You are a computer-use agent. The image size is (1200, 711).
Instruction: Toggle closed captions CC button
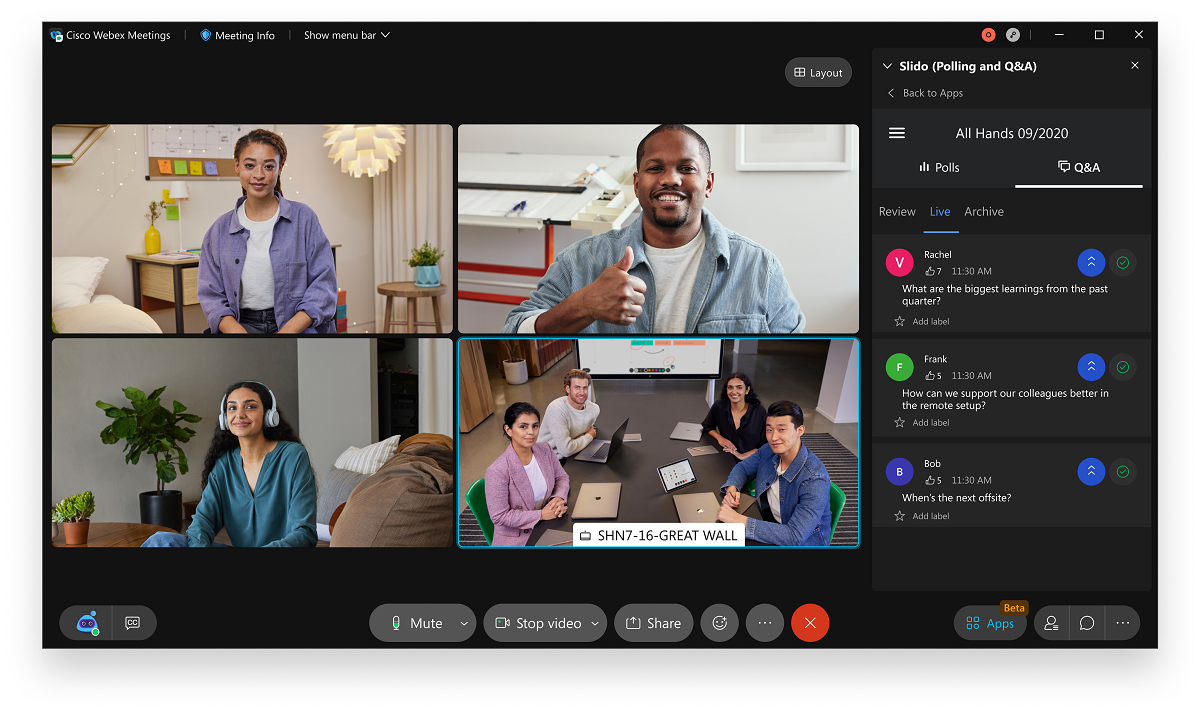point(132,623)
